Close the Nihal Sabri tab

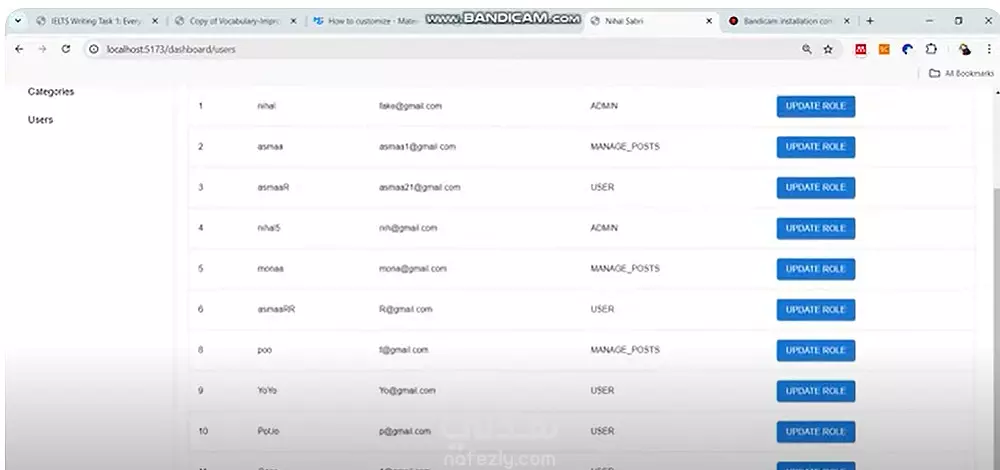tap(709, 21)
